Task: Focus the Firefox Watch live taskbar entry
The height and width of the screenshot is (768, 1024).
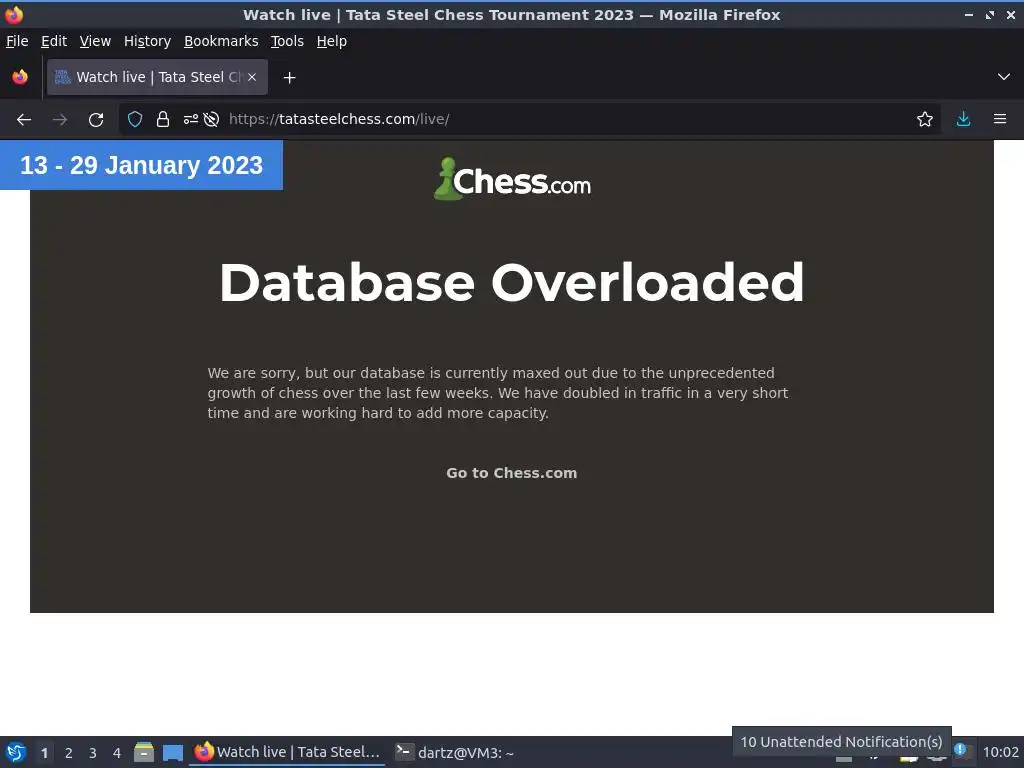Action: click(288, 752)
